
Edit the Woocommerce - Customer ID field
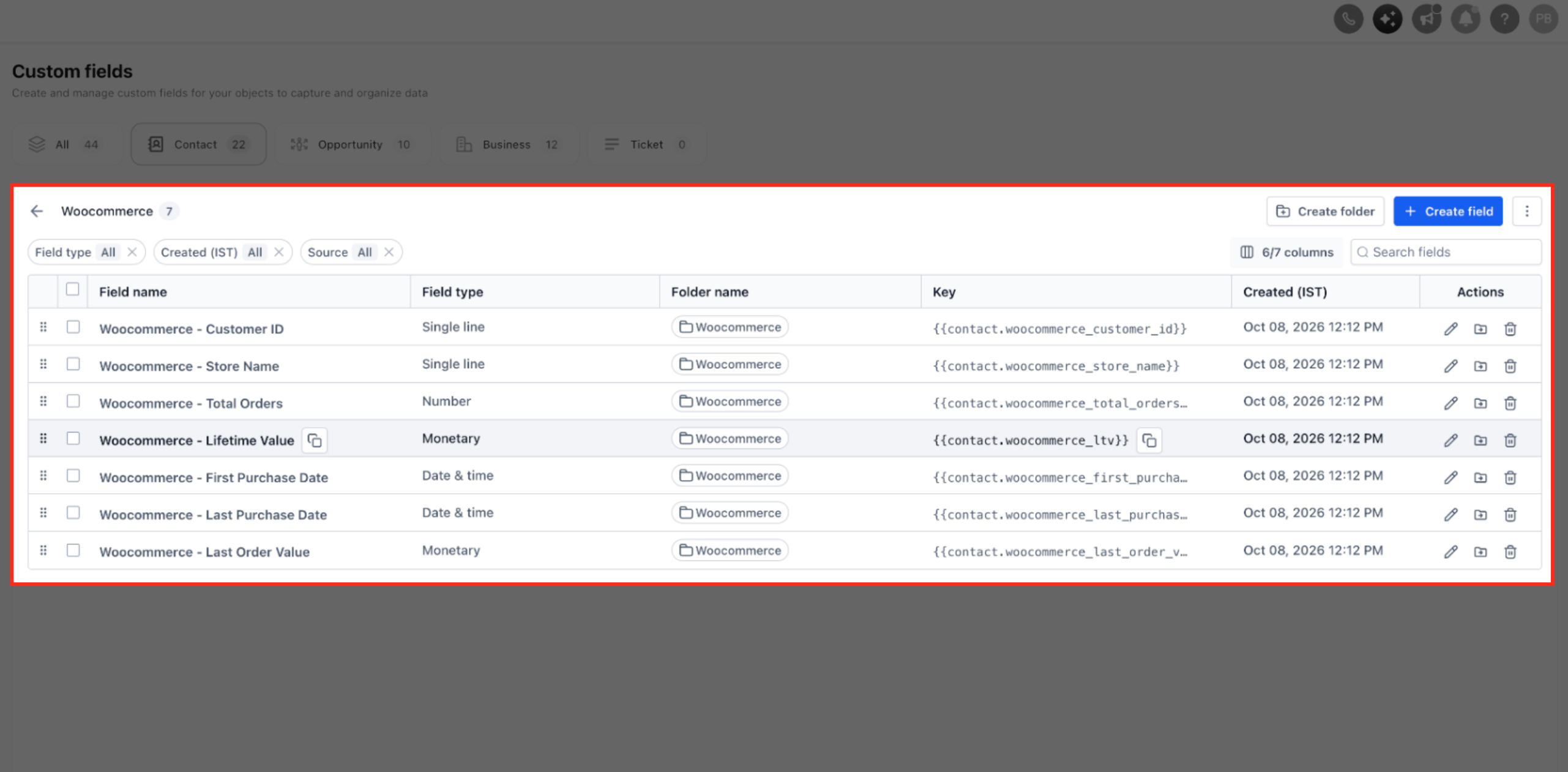(x=1450, y=329)
